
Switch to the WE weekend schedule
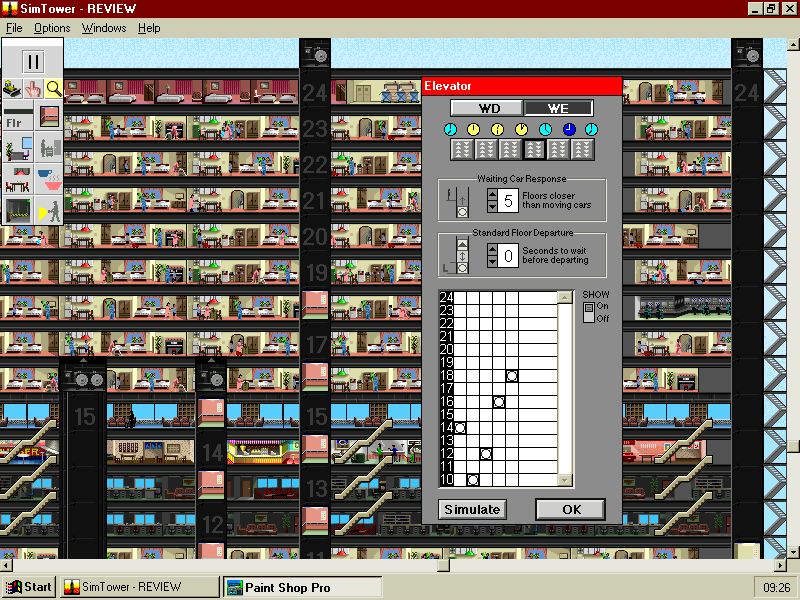[x=558, y=108]
